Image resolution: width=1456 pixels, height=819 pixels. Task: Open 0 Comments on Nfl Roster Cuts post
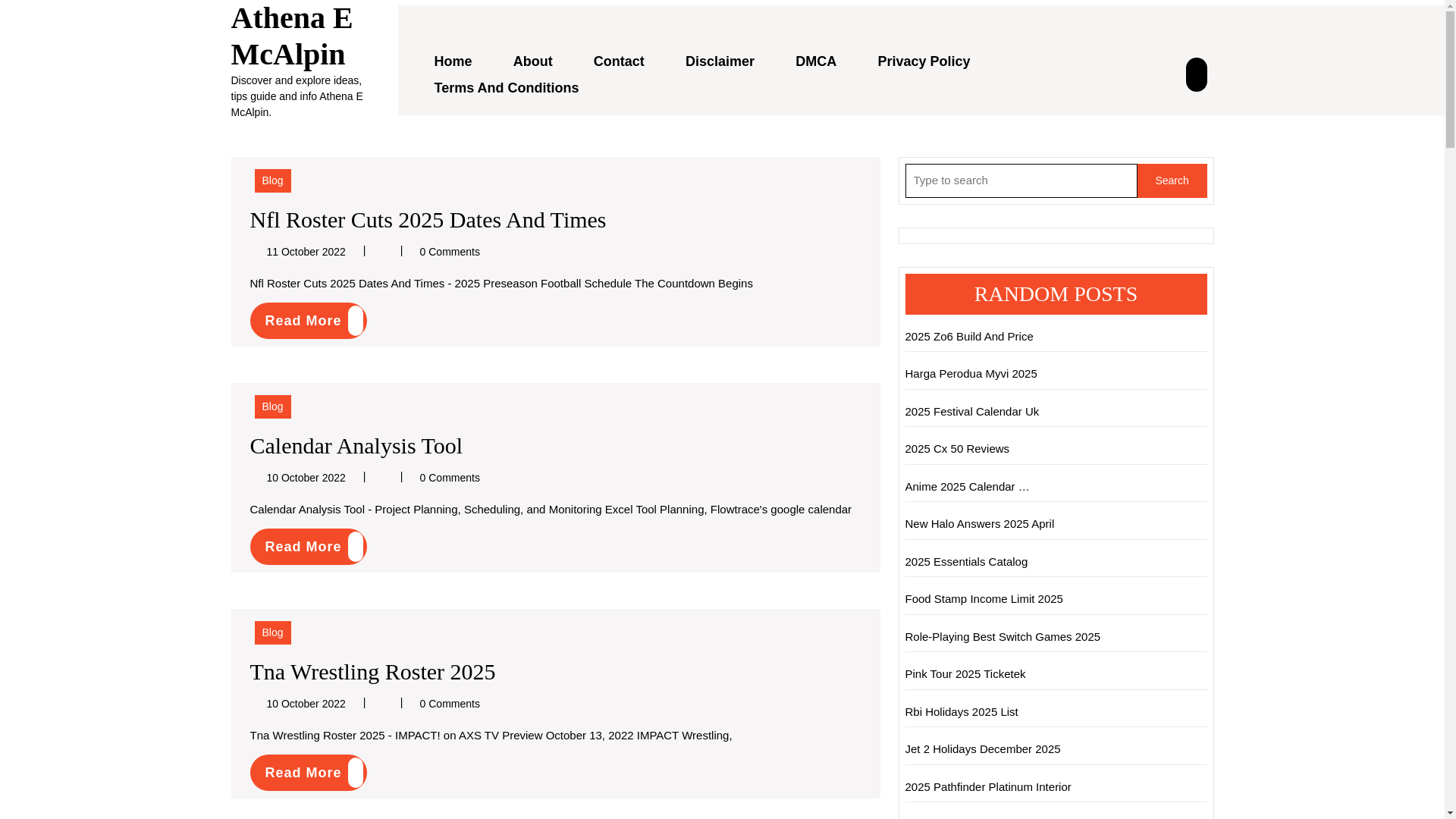[450, 252]
